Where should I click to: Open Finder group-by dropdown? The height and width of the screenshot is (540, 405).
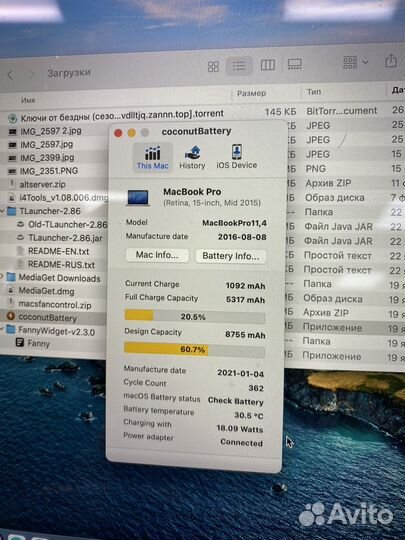355,63
